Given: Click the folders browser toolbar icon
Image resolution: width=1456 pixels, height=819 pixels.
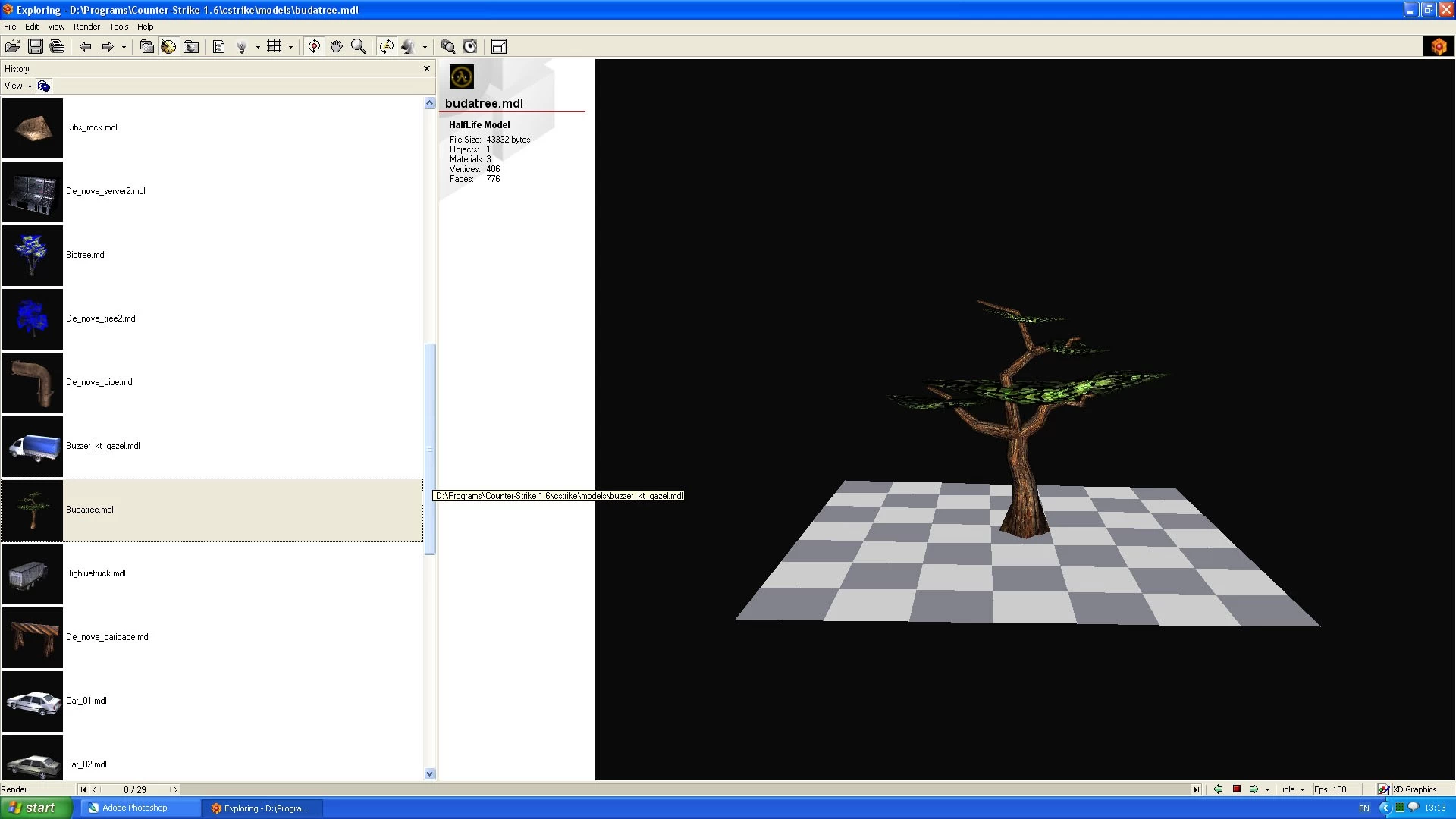Looking at the screenshot, I should [x=147, y=47].
